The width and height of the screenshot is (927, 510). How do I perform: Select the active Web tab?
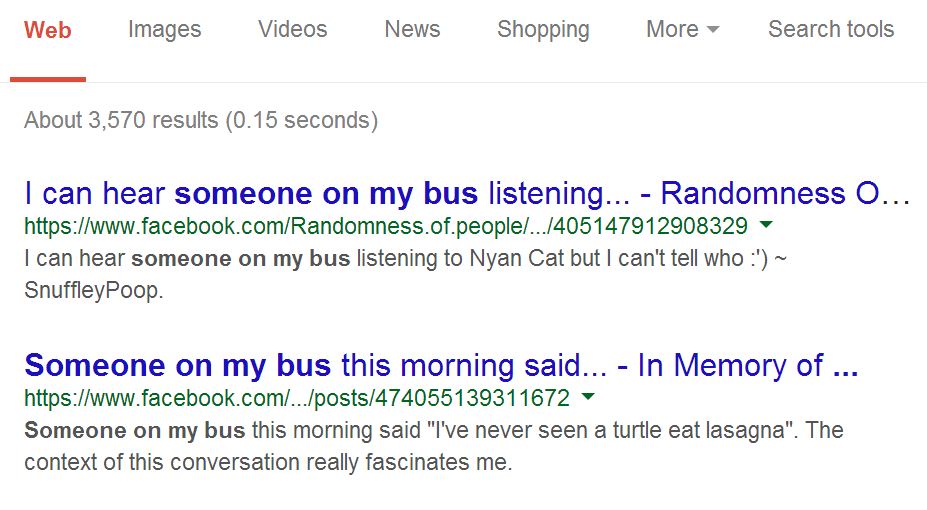coord(48,30)
